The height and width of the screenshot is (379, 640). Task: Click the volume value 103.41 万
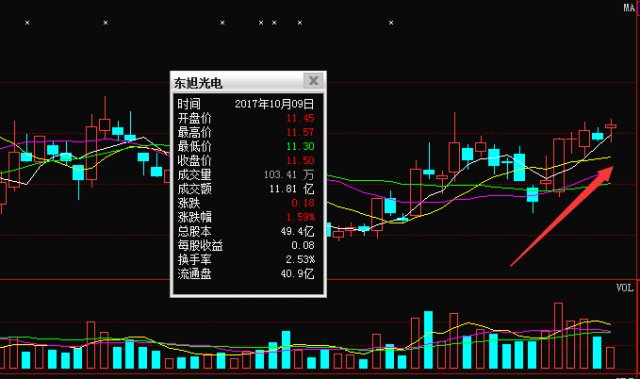tap(289, 175)
